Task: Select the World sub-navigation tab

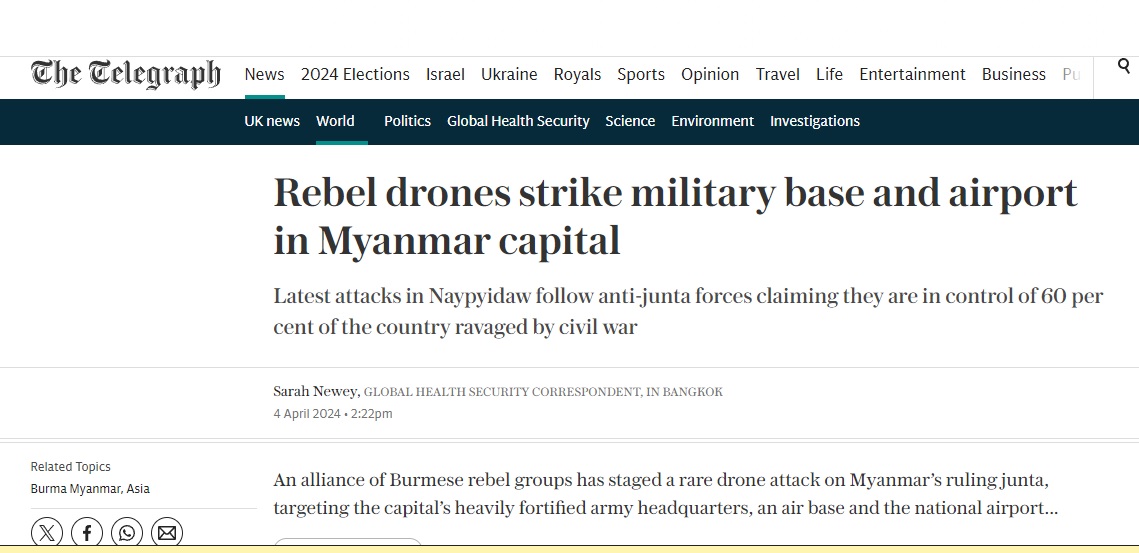Action: coord(335,121)
